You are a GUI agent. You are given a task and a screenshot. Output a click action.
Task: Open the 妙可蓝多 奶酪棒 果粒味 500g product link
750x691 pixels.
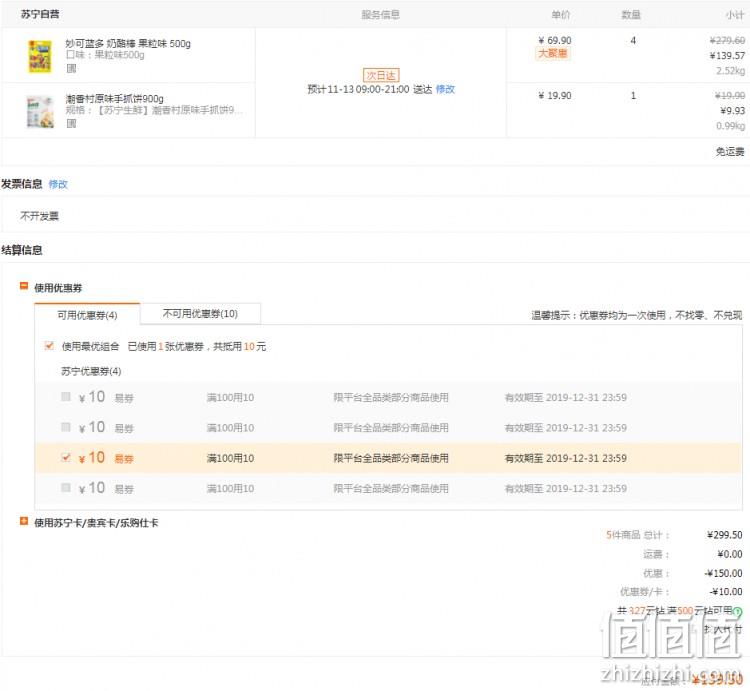tap(128, 44)
